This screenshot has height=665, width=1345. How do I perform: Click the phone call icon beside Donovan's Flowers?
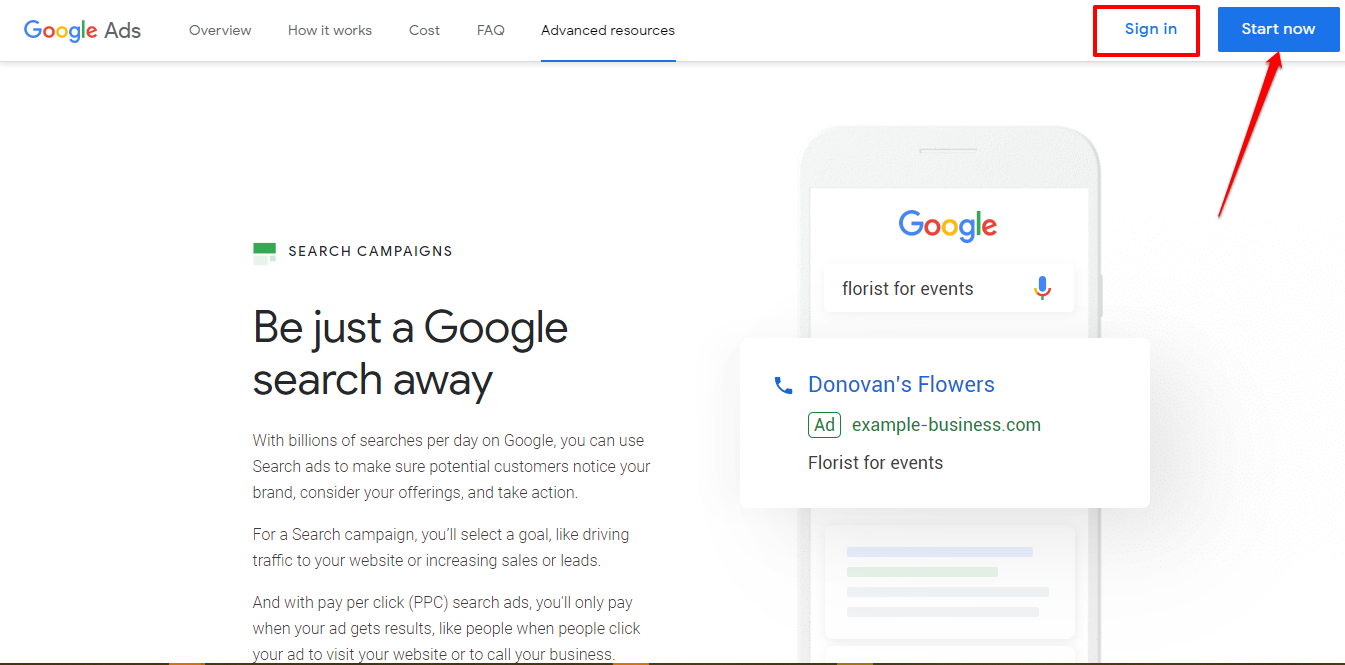[782, 385]
